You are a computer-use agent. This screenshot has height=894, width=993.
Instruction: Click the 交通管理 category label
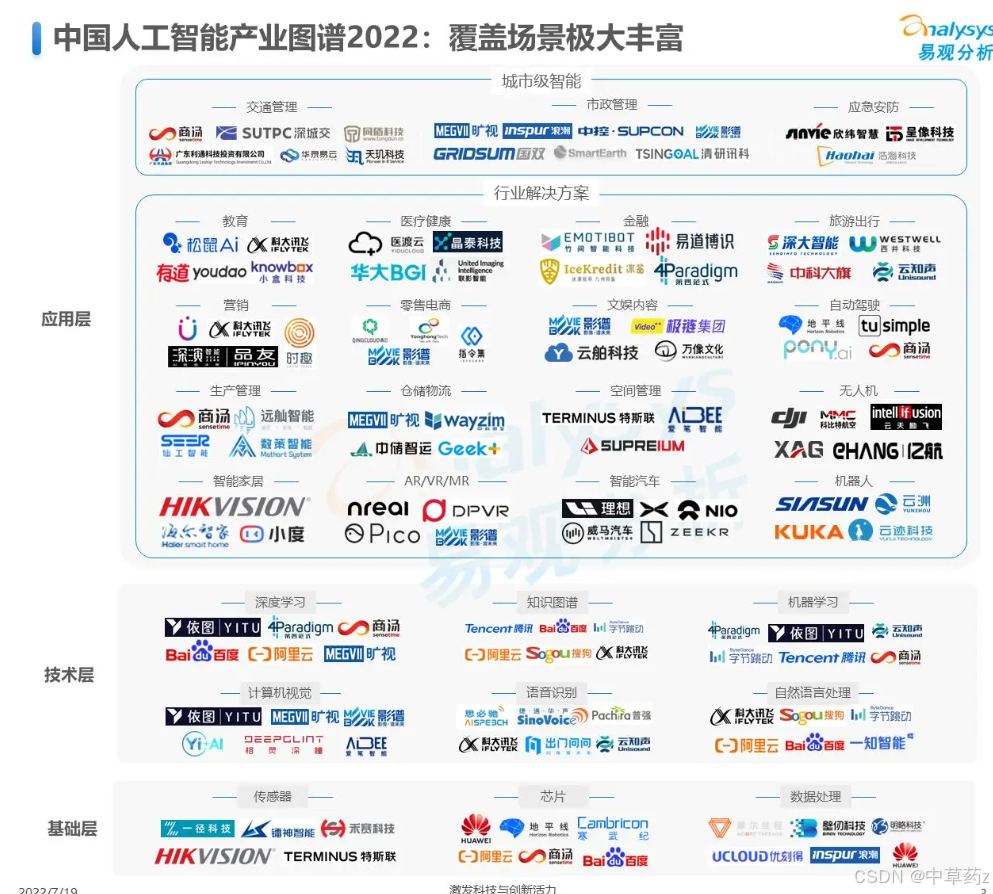click(x=272, y=107)
